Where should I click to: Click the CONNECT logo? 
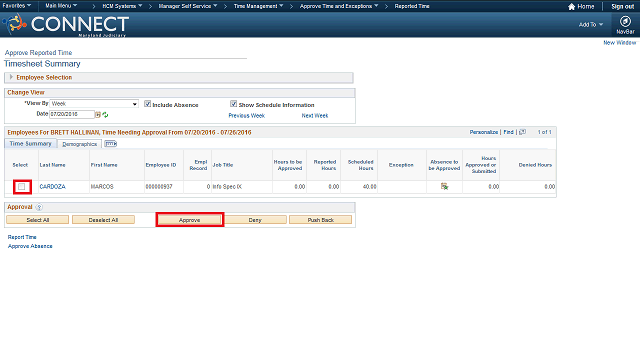pos(67,24)
